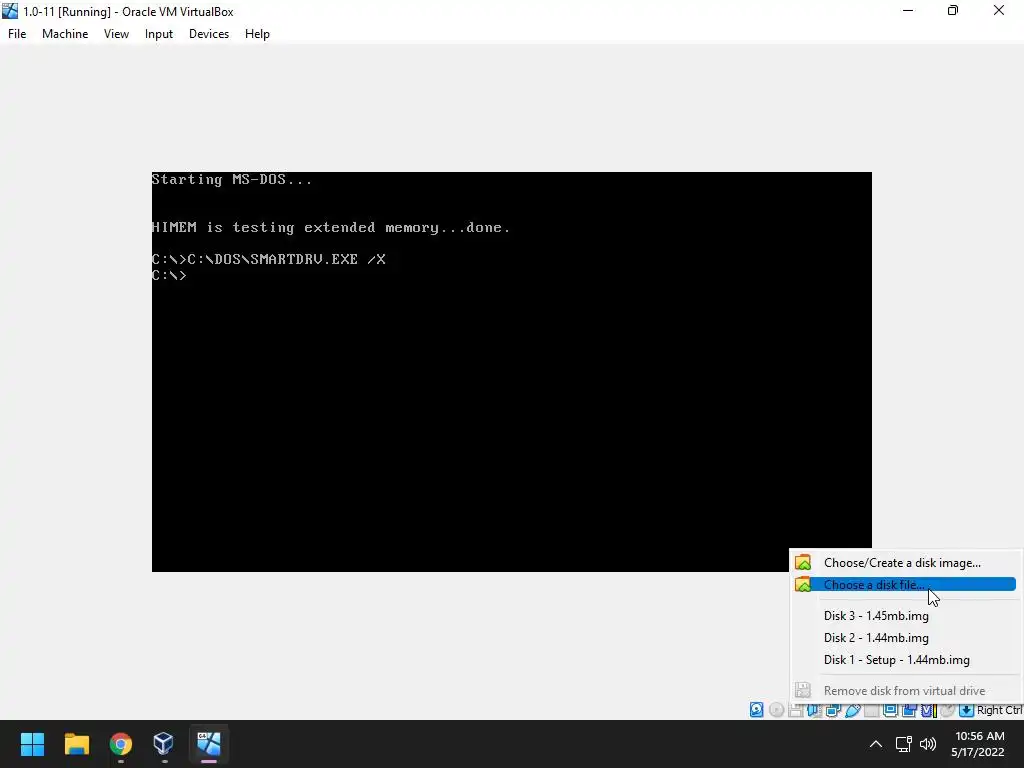Show hidden system tray icons
Viewport: 1024px width, 768px height.
(876, 744)
